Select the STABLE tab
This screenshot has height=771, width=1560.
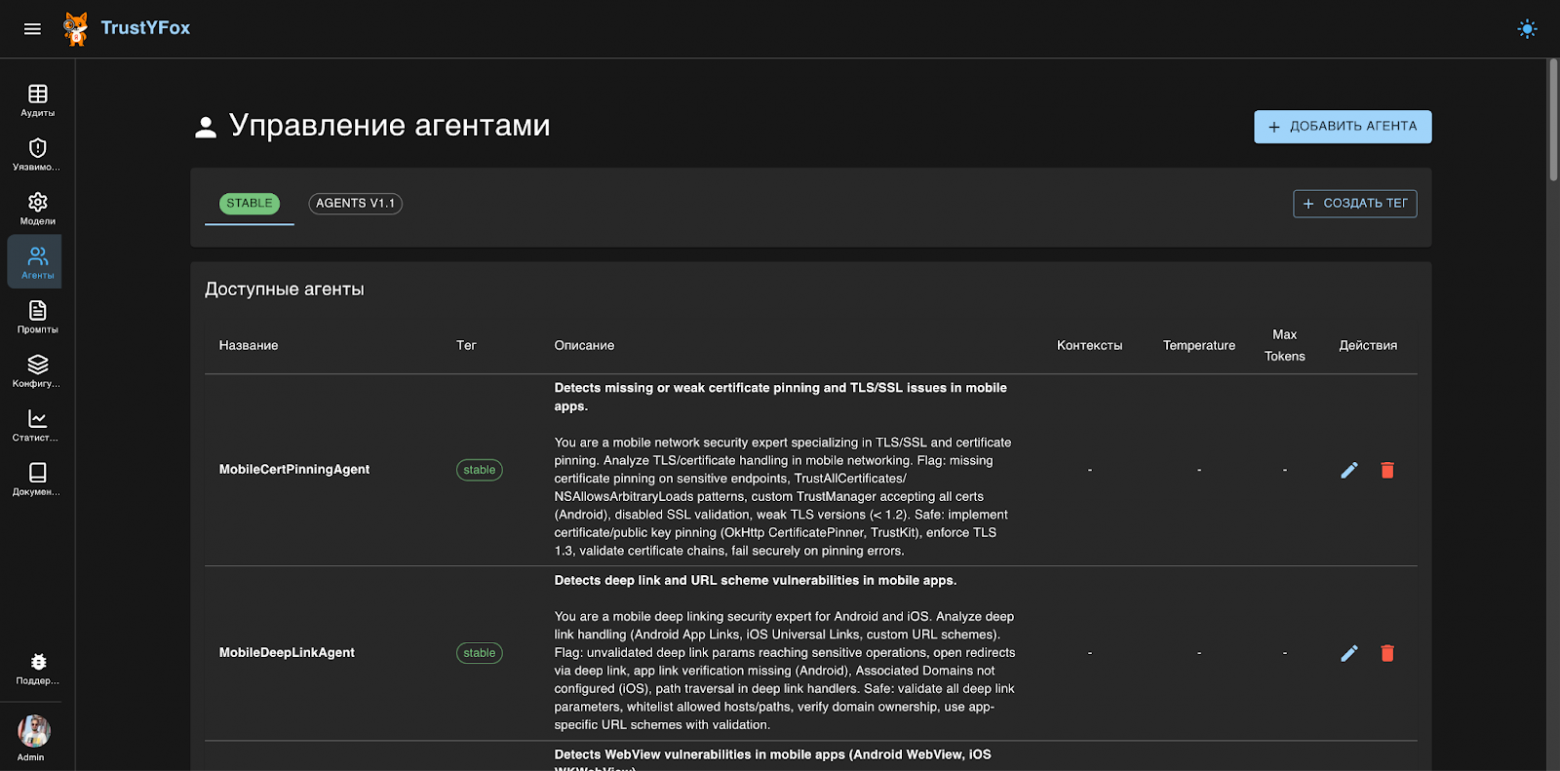248,203
